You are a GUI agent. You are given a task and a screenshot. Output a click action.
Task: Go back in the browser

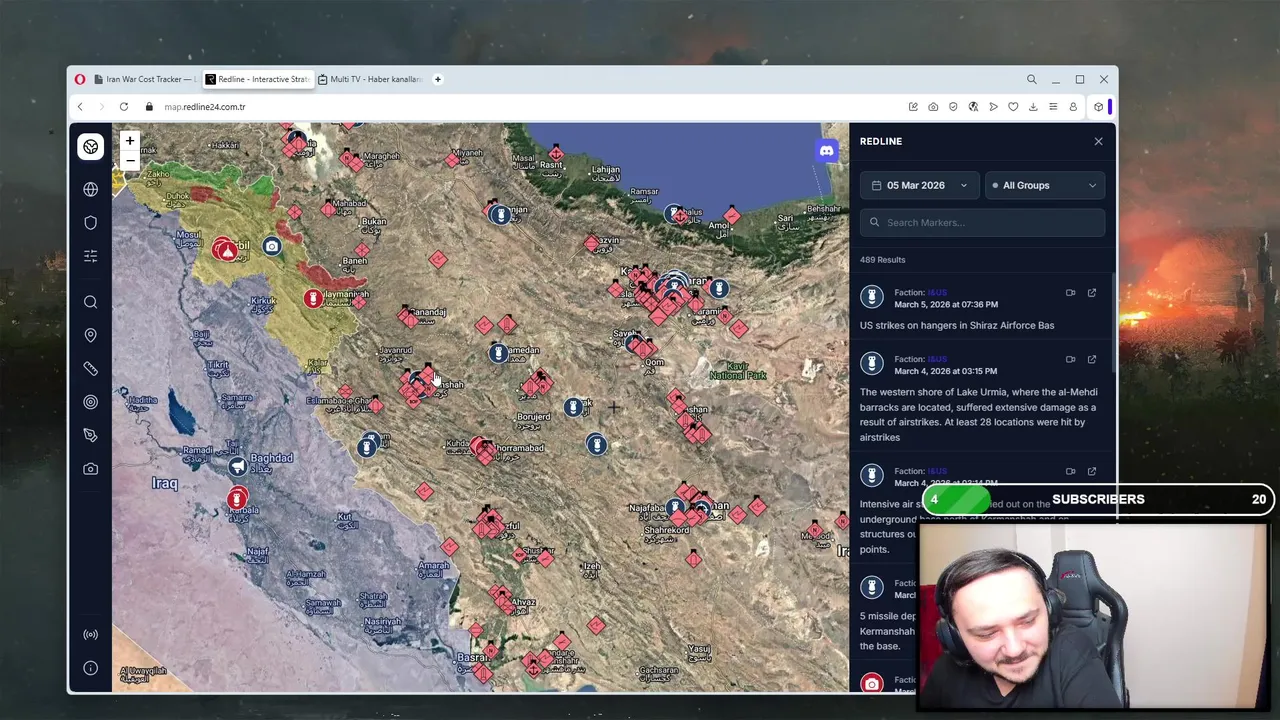80,107
